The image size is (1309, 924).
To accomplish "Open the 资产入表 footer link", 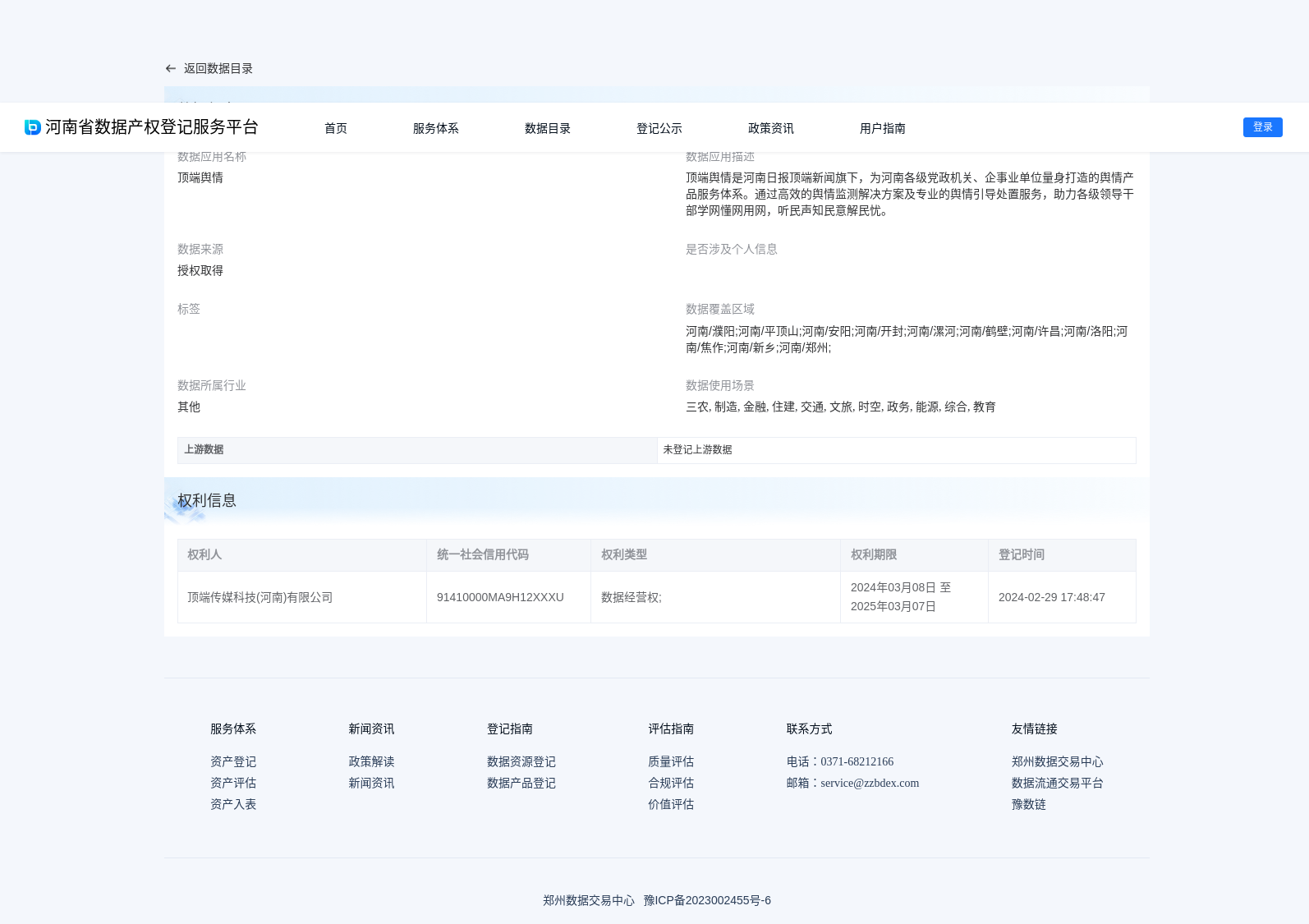I will pos(233,805).
